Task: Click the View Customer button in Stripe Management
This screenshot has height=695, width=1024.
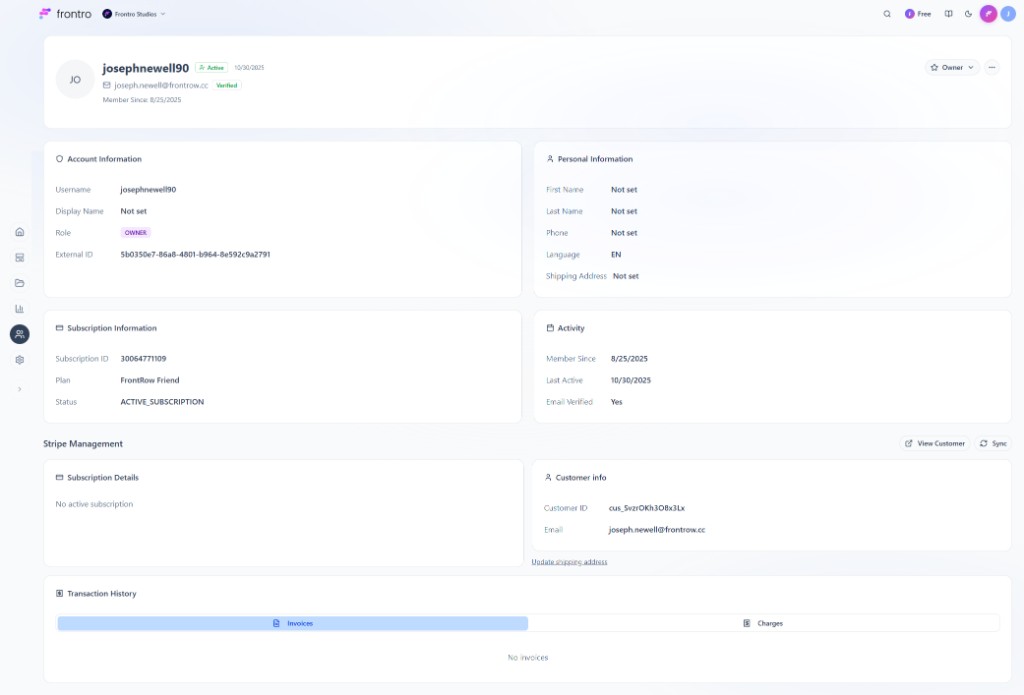Action: pyautogui.click(x=935, y=443)
